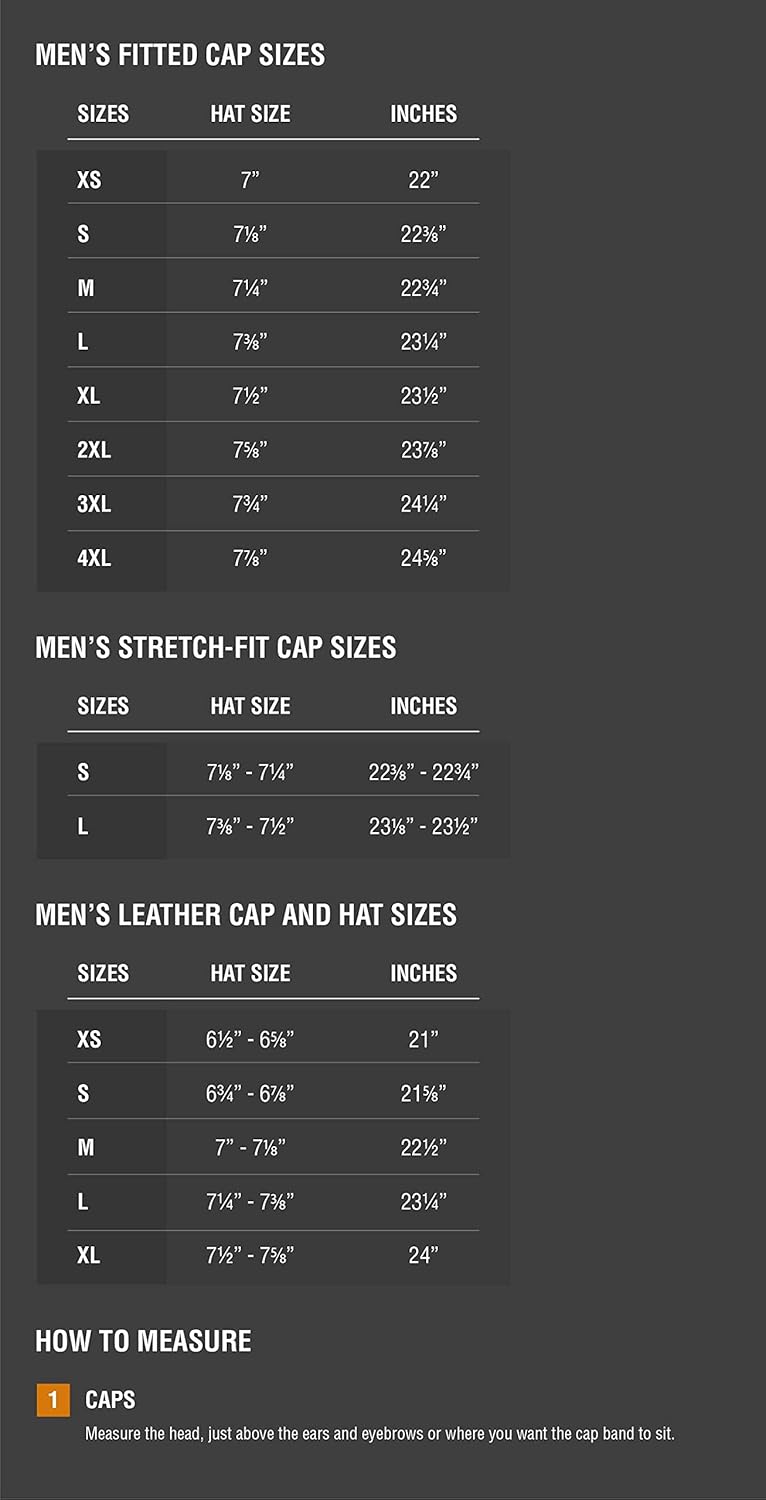Screen dimensions: 766x1500
Task: Click the Men's Leather Cap and Hat Sizes heading
Action: [x=246, y=915]
